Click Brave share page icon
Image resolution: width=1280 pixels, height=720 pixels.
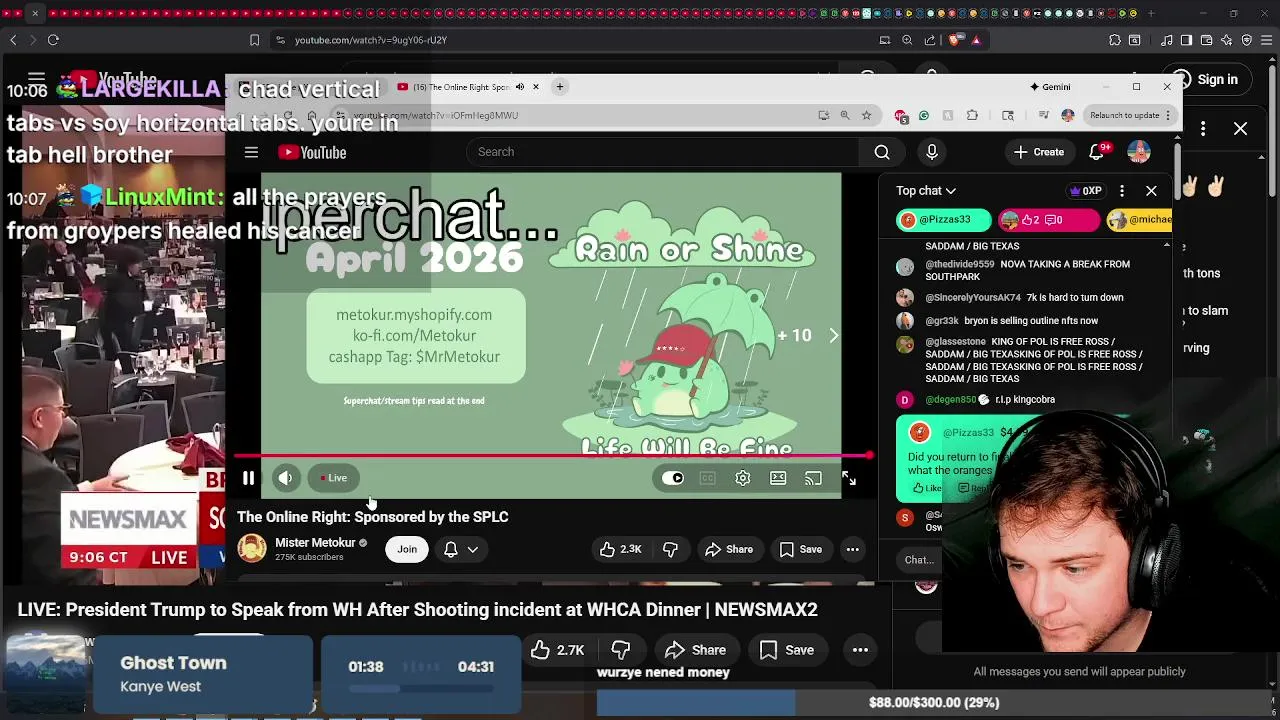coord(930,40)
